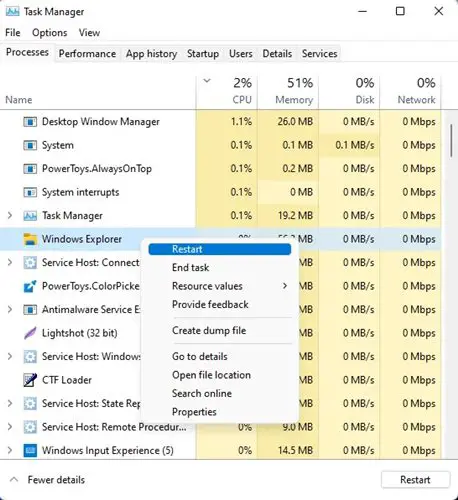Image resolution: width=458 pixels, height=500 pixels.
Task: Click the System interrupts process icon
Action: (30, 192)
